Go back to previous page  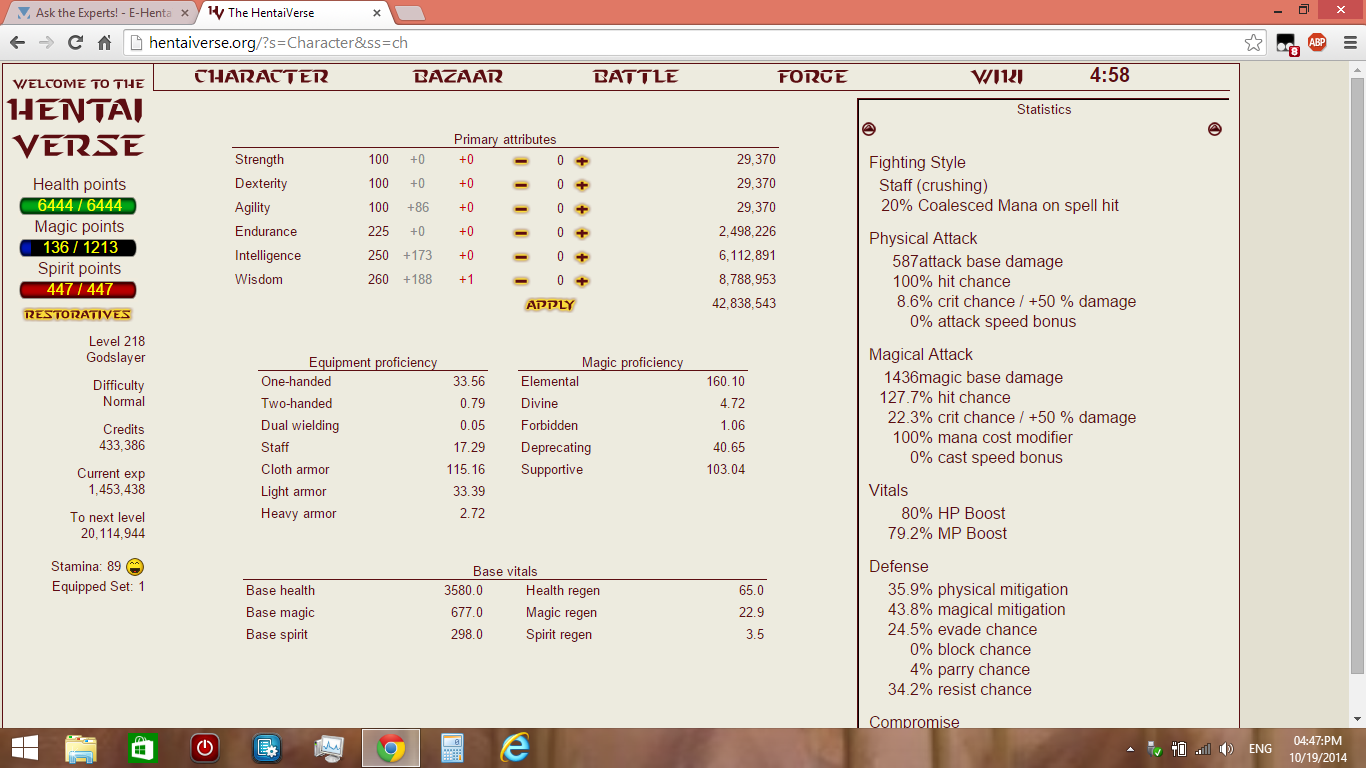[18, 43]
